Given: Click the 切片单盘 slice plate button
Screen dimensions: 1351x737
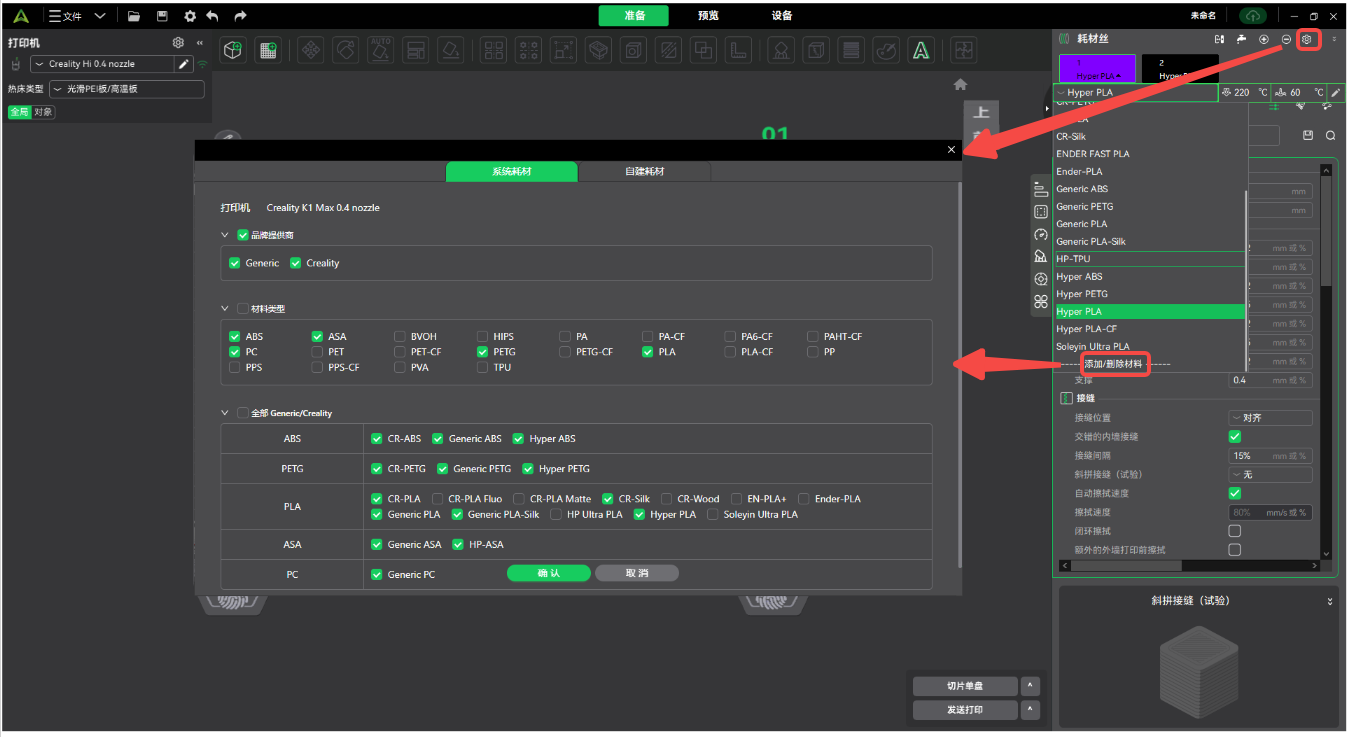Looking at the screenshot, I should click(965, 686).
